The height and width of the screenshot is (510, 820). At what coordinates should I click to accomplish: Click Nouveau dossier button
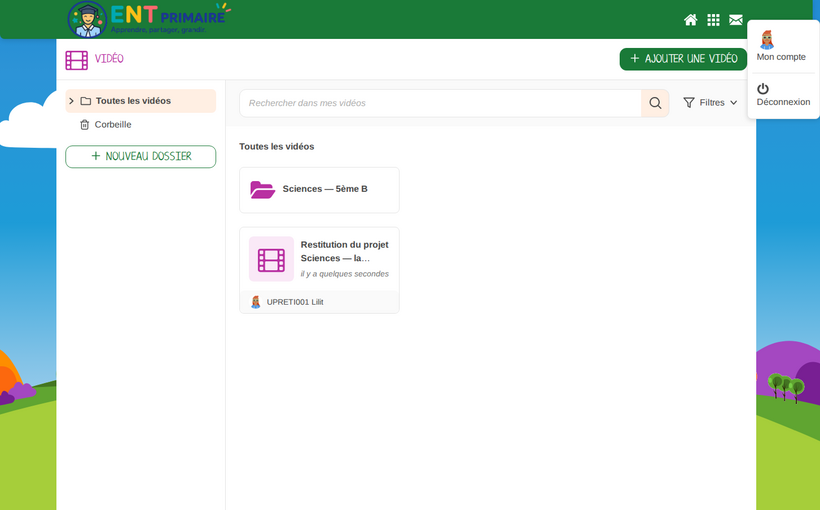[141, 156]
